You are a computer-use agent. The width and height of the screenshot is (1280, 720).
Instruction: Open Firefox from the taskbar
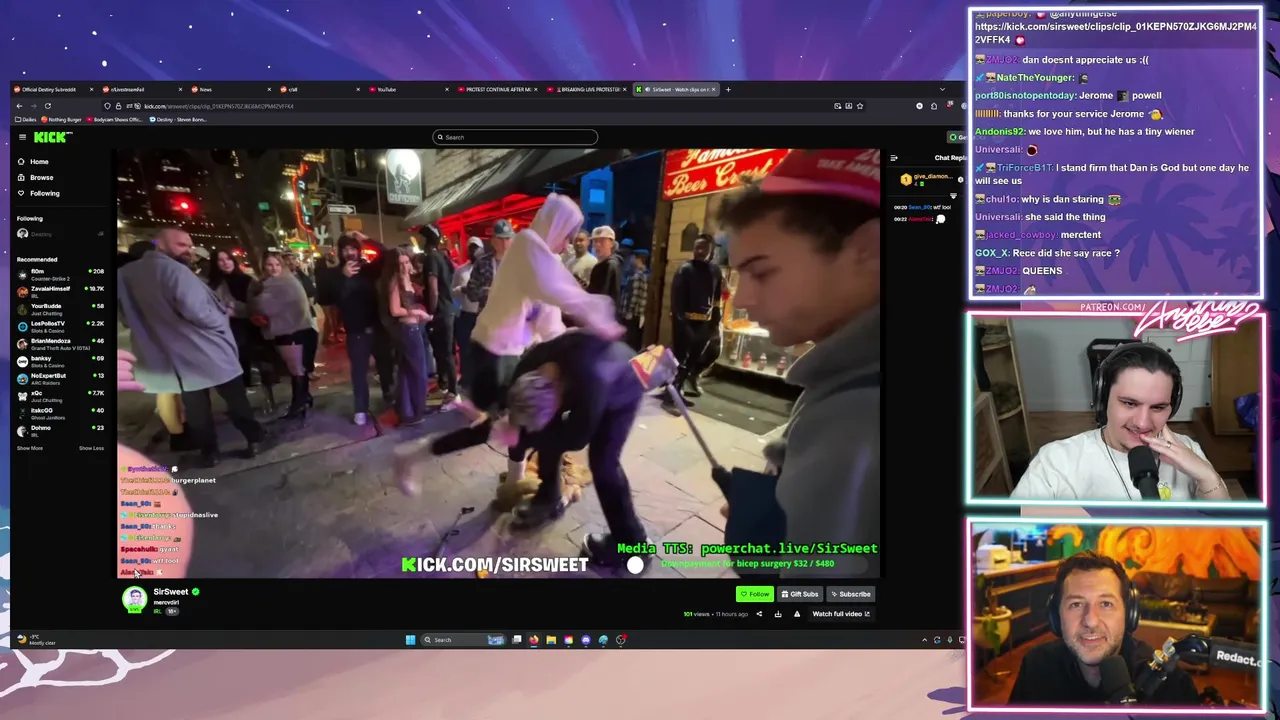coord(534,640)
